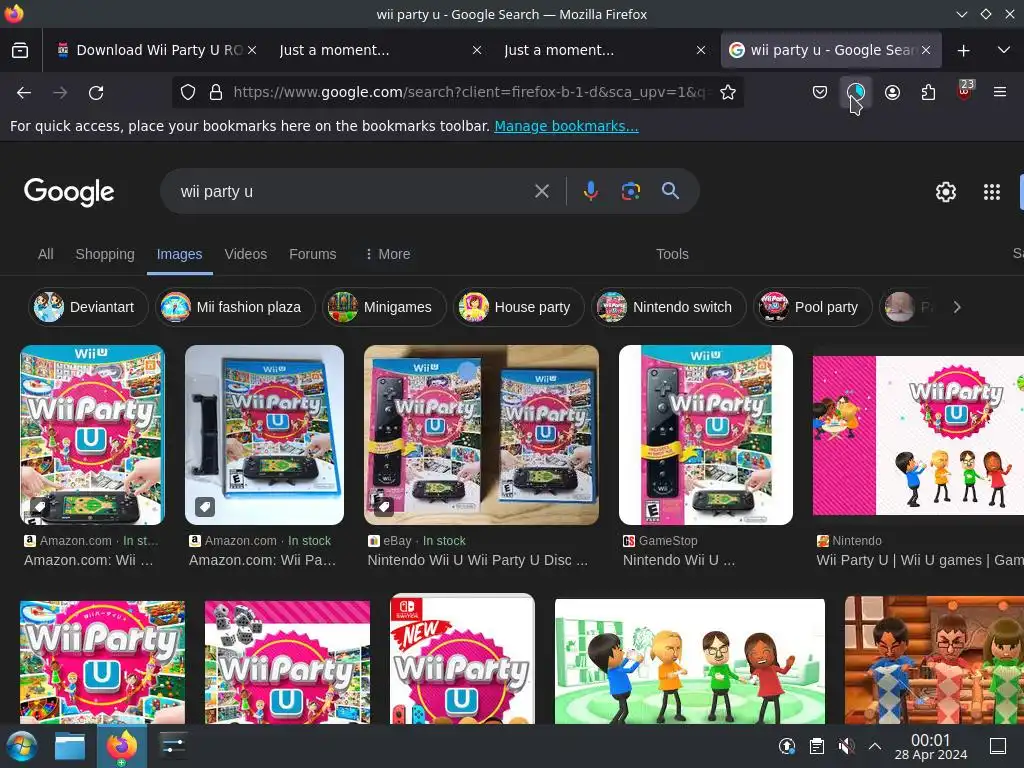Screen dimensions: 1024x768
Task: Open the file manager from the taskbar
Action: point(70,746)
